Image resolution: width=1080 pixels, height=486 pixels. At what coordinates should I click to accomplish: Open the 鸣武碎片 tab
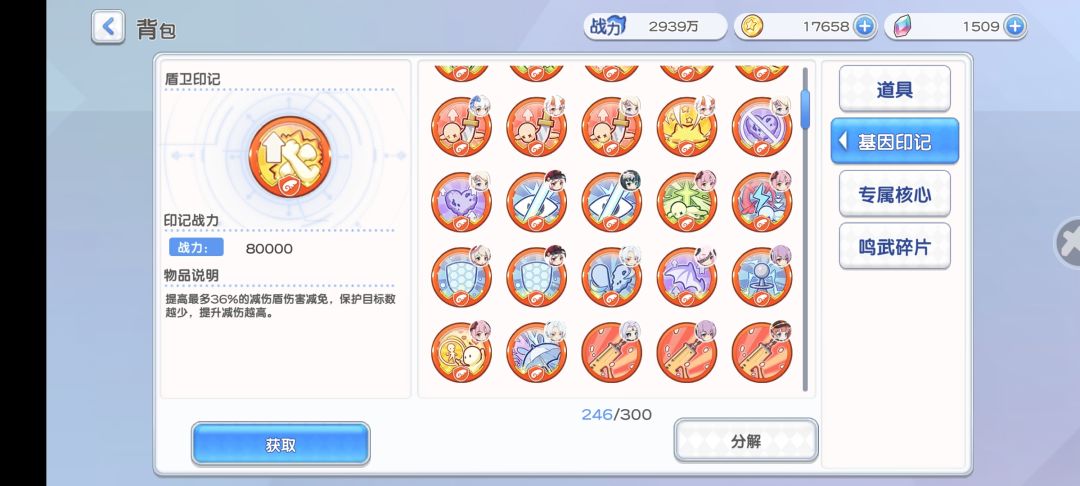(895, 246)
